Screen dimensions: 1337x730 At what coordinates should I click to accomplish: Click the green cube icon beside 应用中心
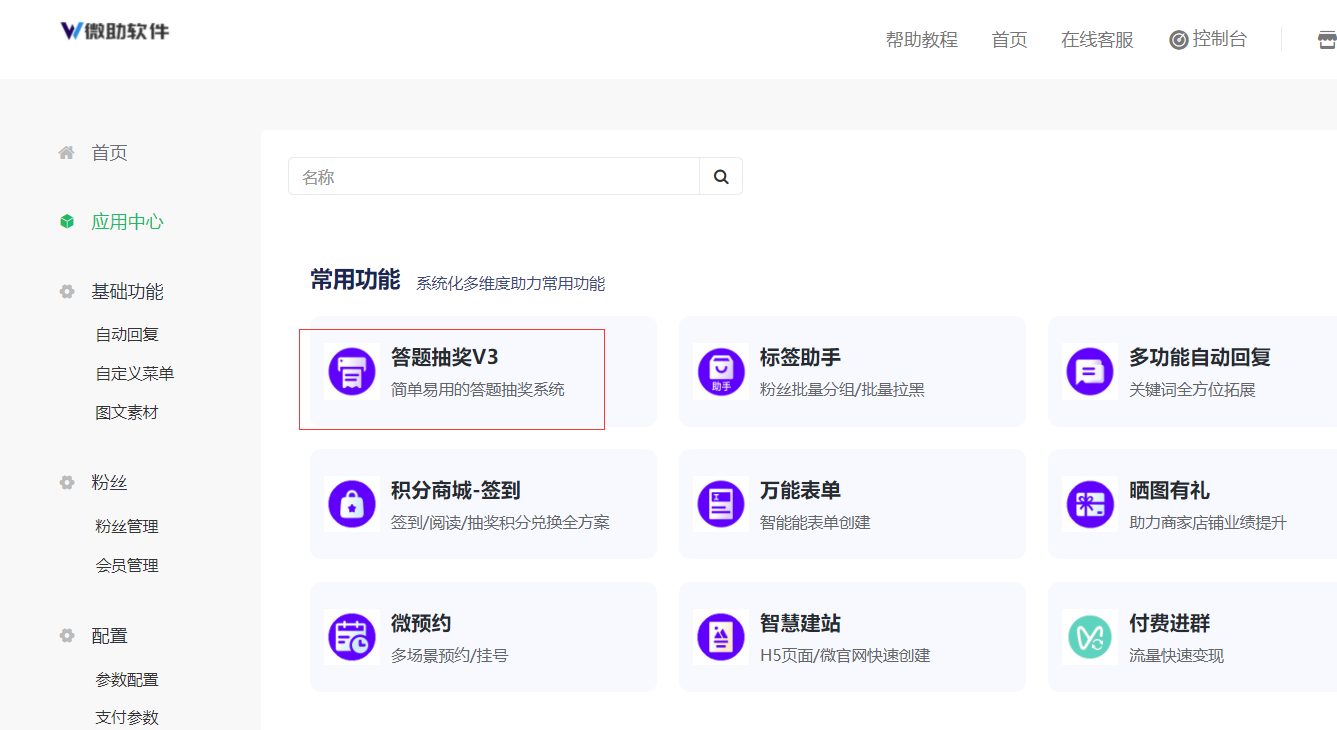[x=67, y=222]
